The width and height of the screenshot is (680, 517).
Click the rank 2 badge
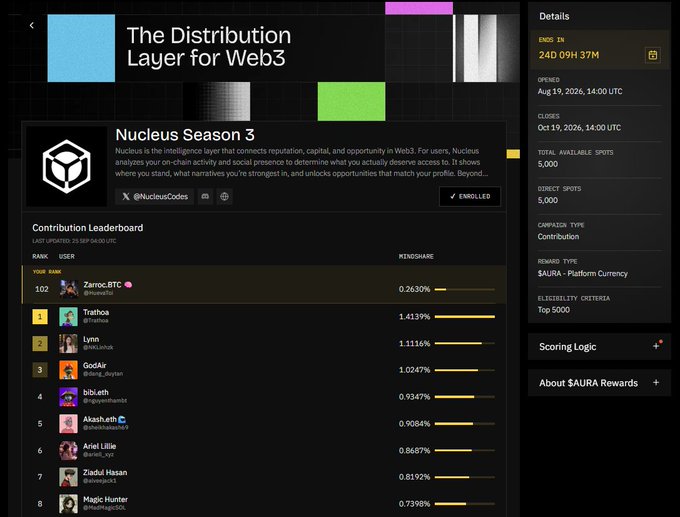[40, 344]
